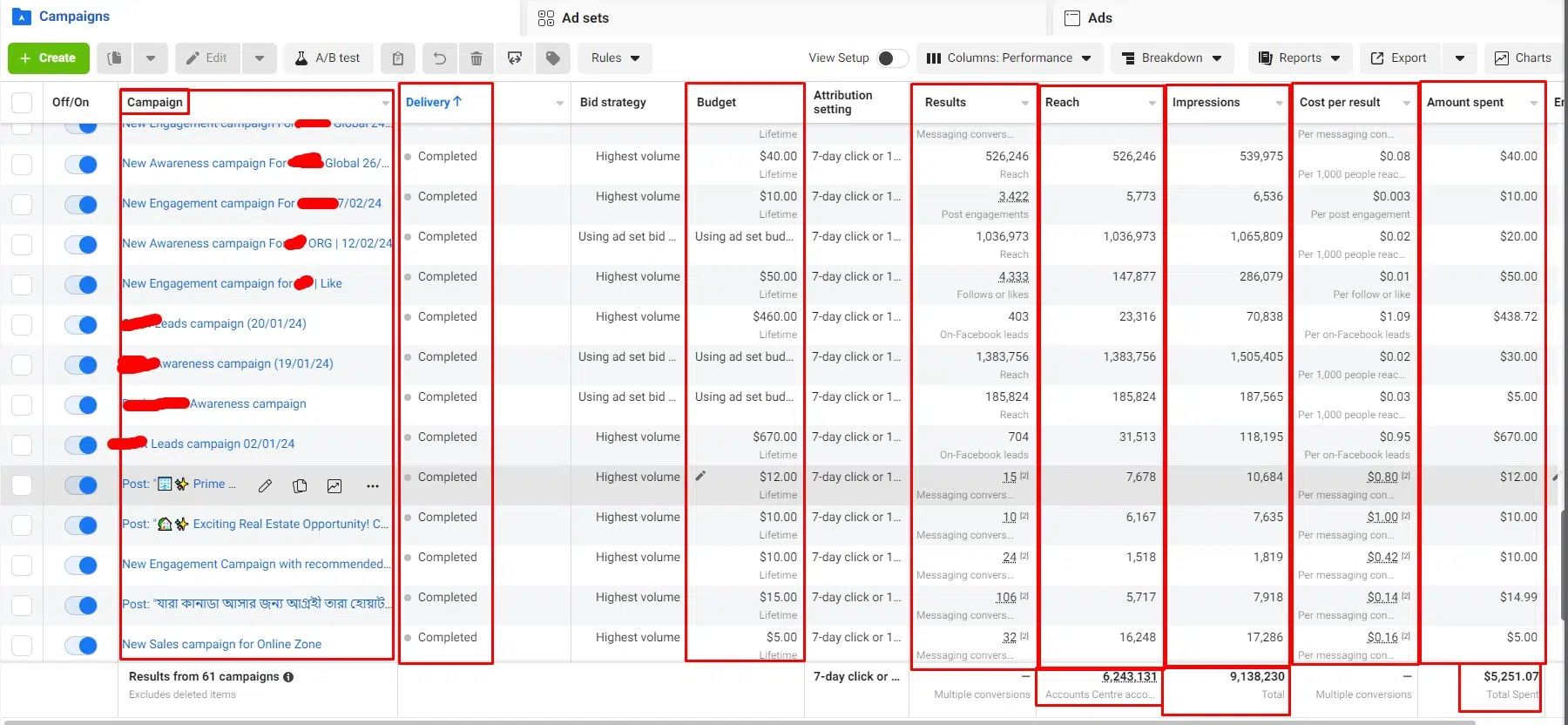Click pencil edit icon in Prime post row

[x=266, y=486]
